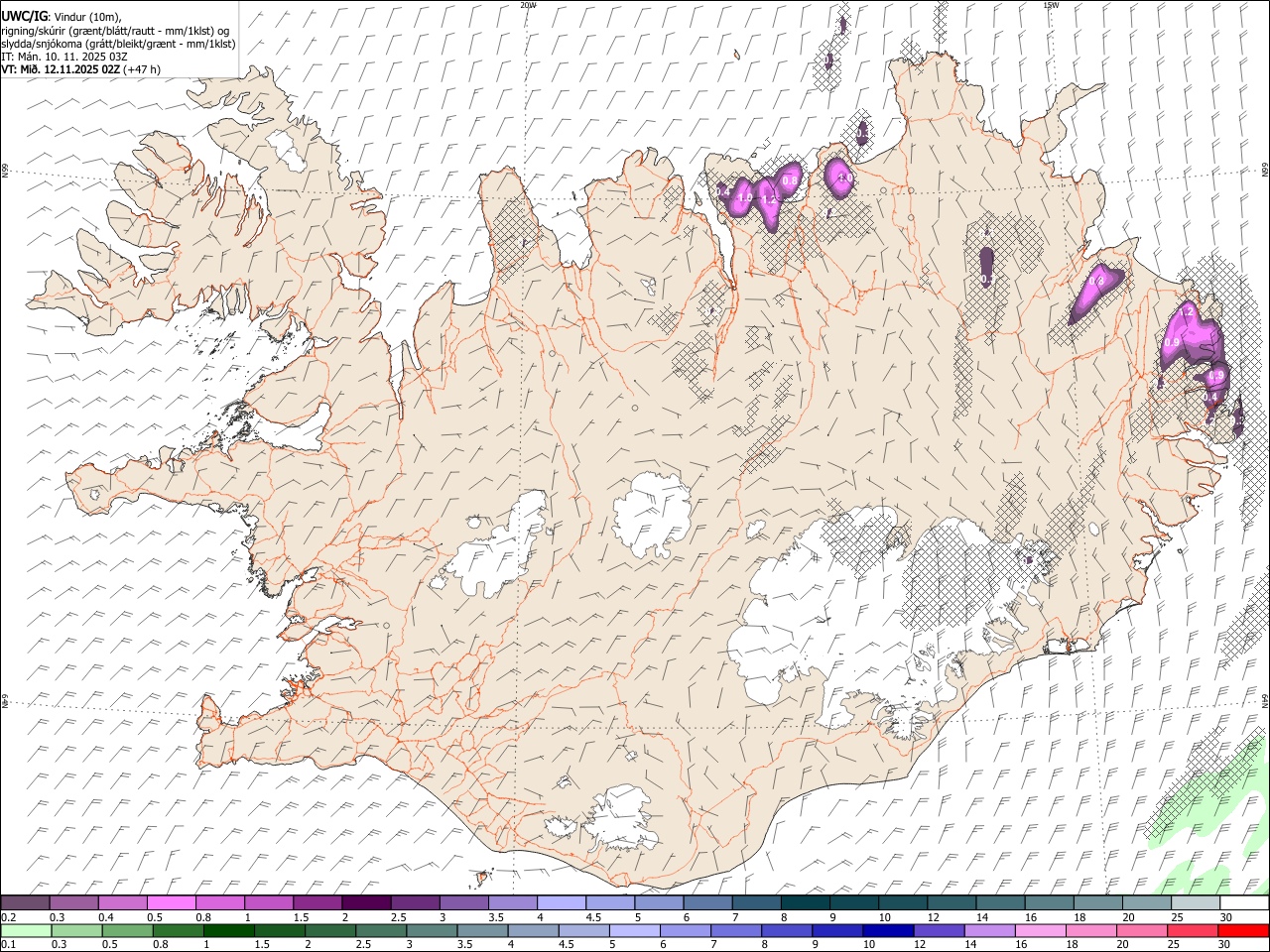
Task: Pick the rain scale swatch between 14 and 16
Action: click(990, 930)
